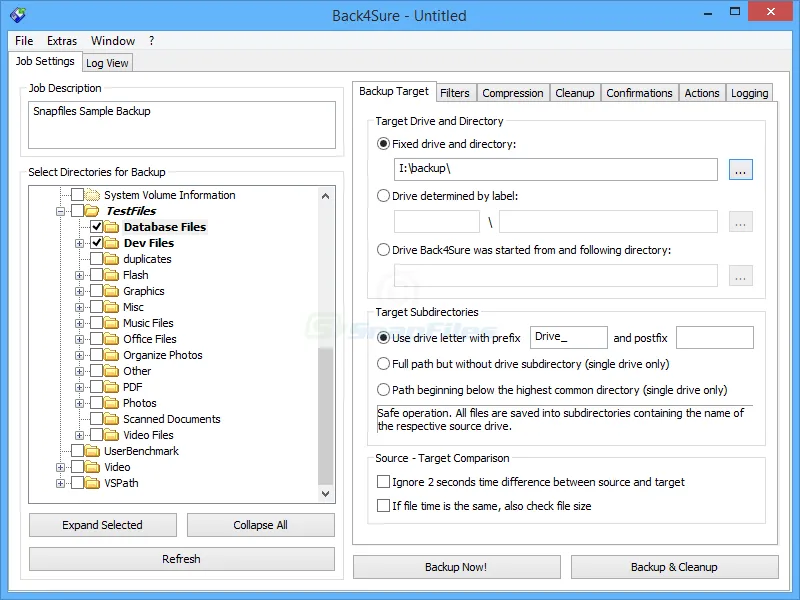Click the directory tree scroll down arrow

point(326,493)
